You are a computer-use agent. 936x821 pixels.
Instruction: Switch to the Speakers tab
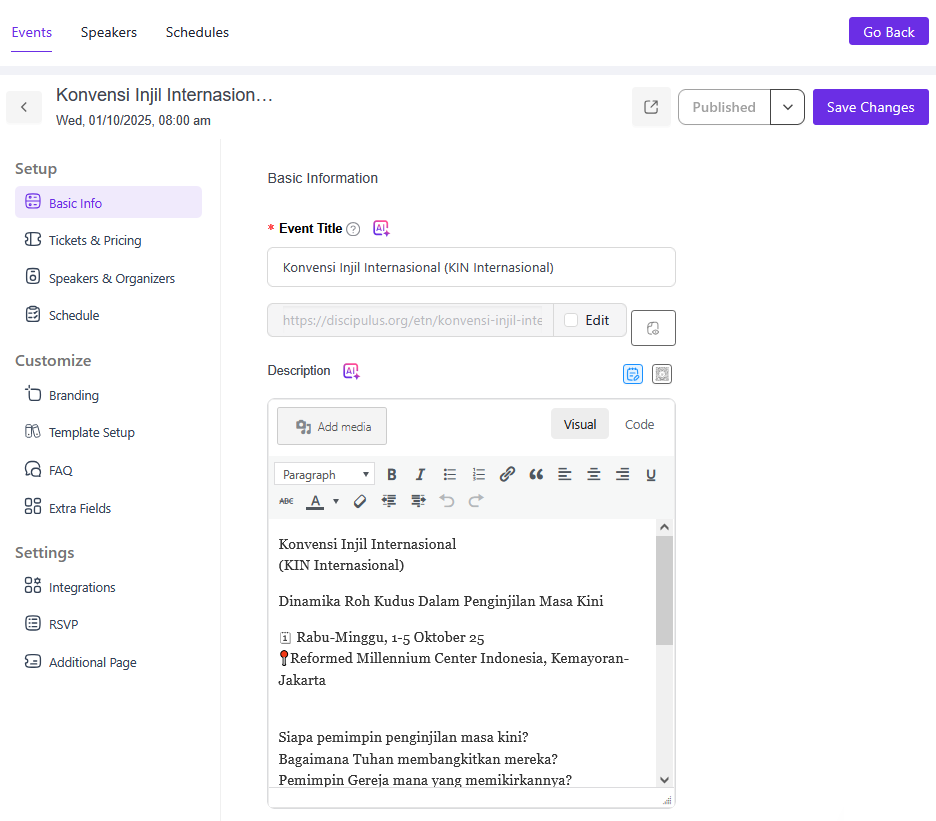coord(109,32)
